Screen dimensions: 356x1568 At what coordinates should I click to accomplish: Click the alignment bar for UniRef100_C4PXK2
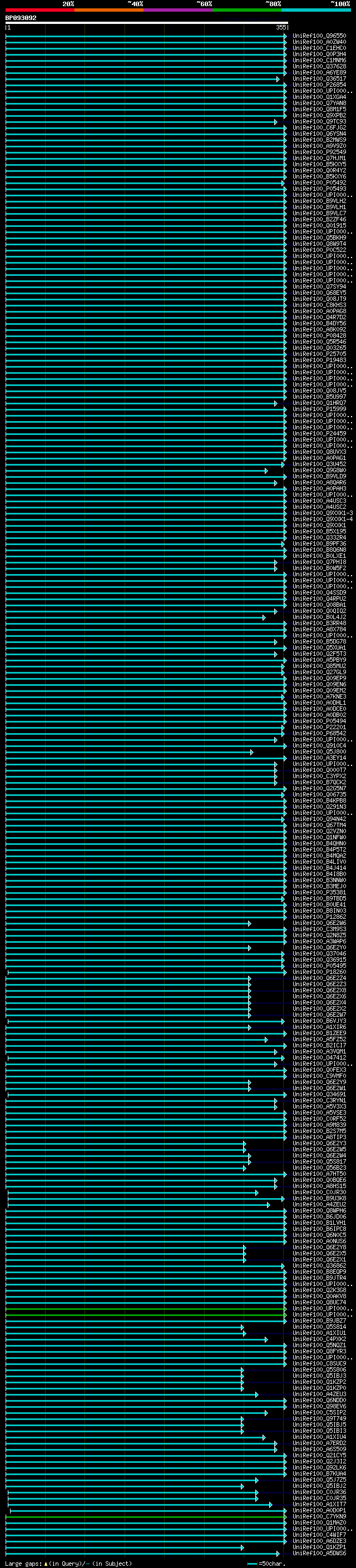(136, 1340)
